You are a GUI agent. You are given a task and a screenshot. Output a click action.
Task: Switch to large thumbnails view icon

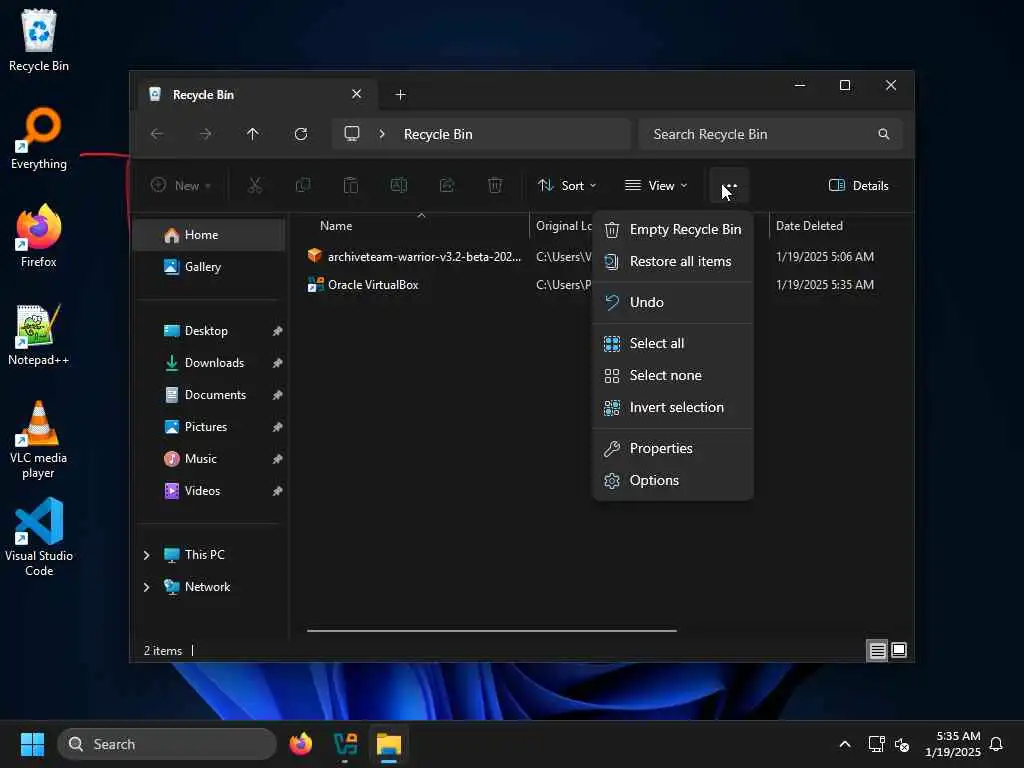(x=899, y=650)
